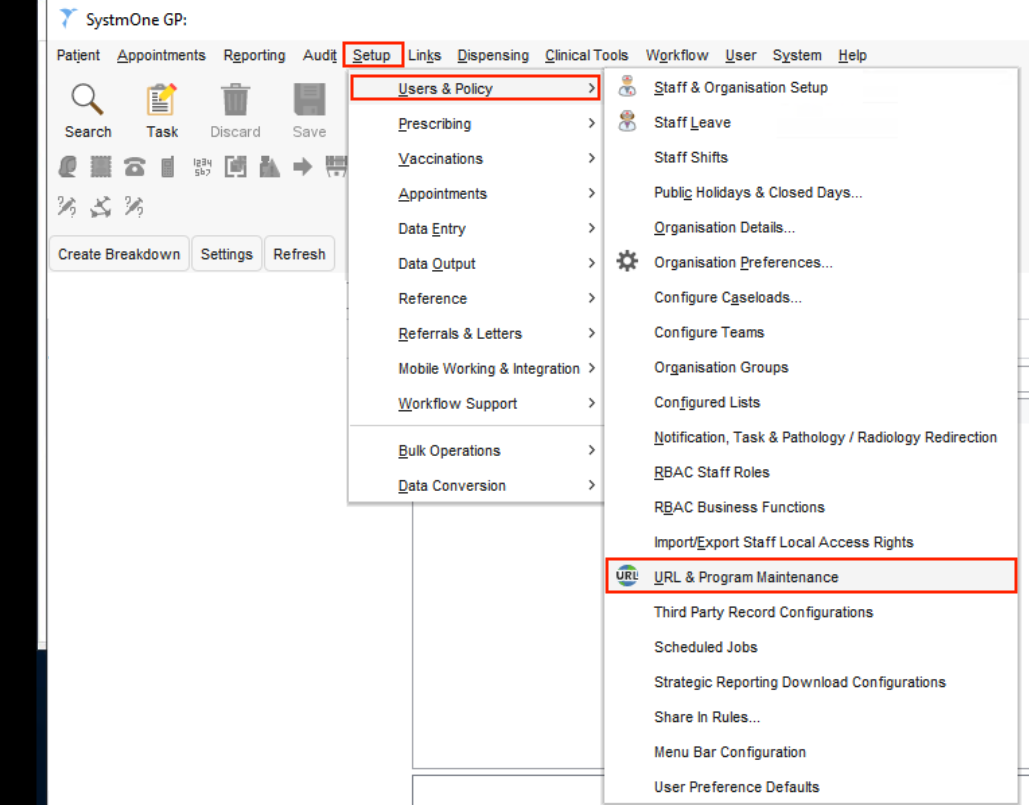Click the Organisation Preferences gear icon

click(627, 261)
